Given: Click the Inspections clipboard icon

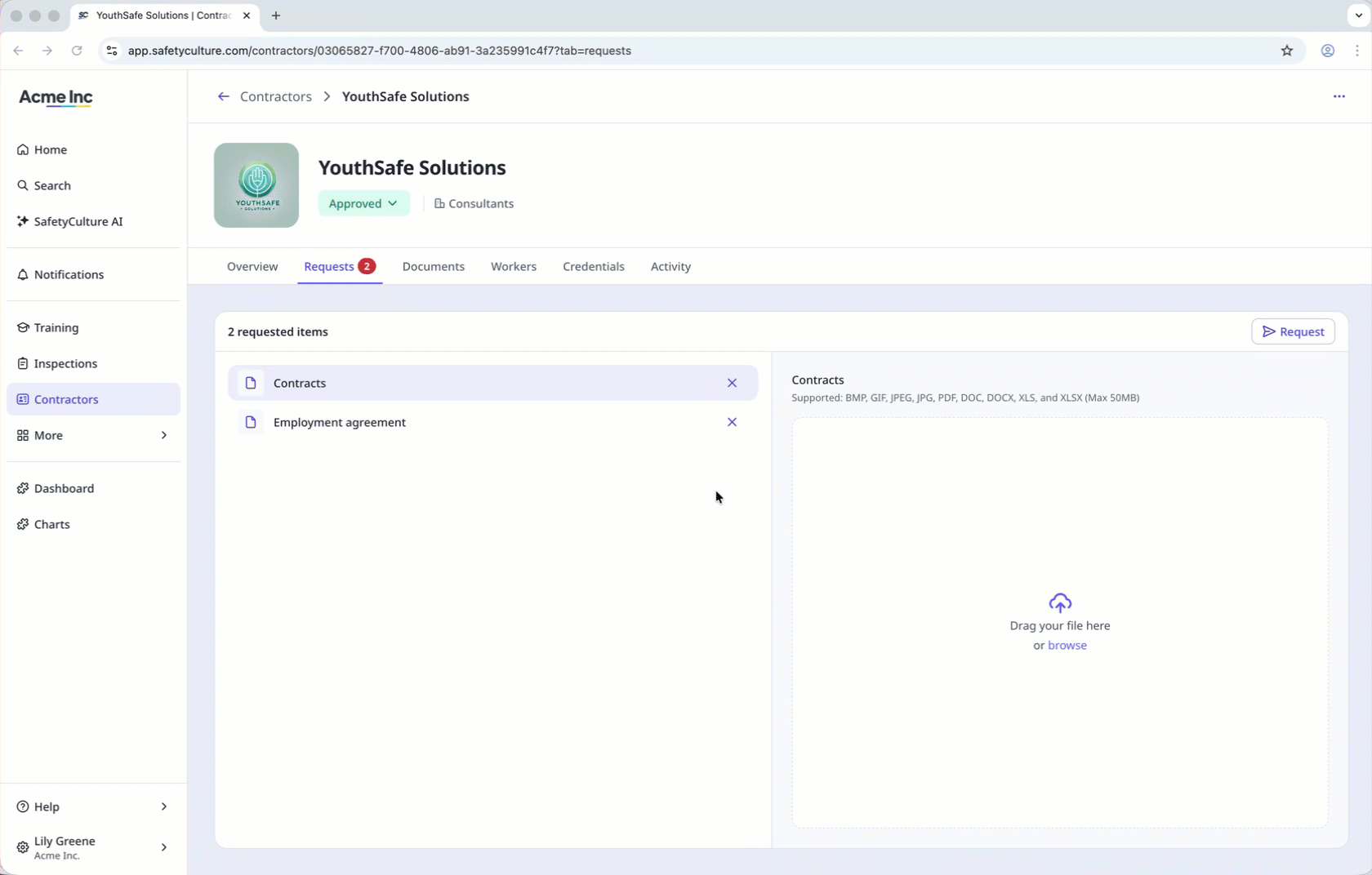Looking at the screenshot, I should (x=23, y=364).
